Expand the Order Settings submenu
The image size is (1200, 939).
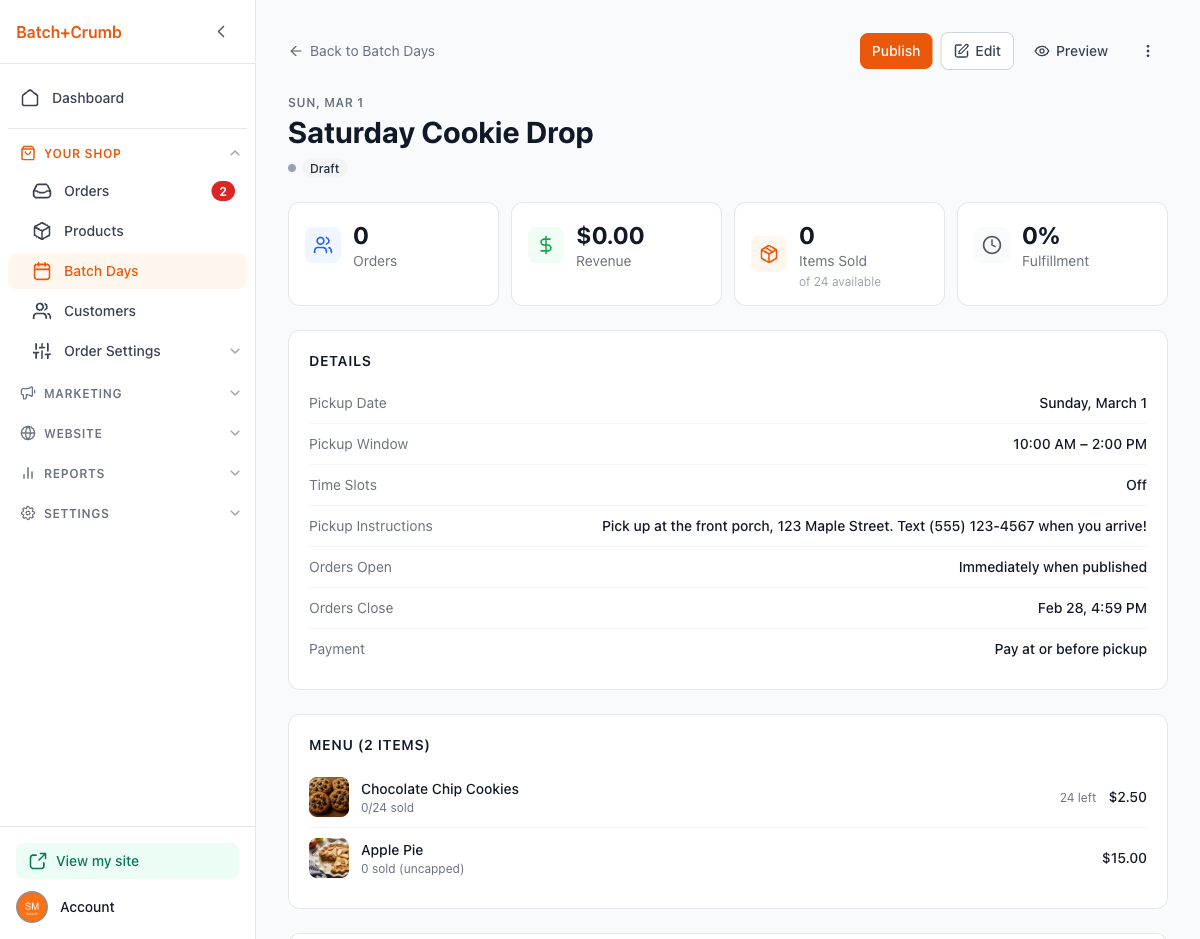click(235, 351)
